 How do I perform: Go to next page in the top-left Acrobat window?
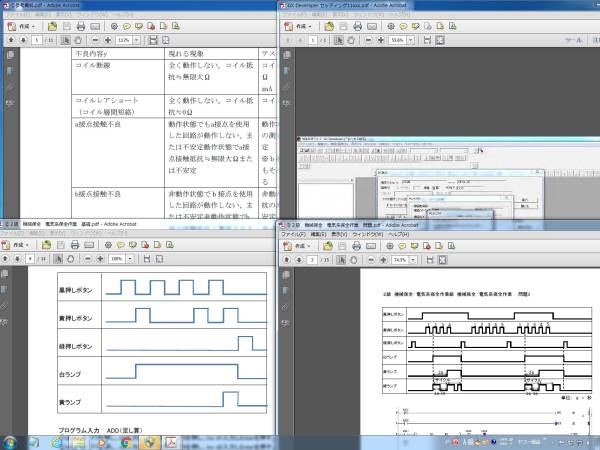click(23, 41)
